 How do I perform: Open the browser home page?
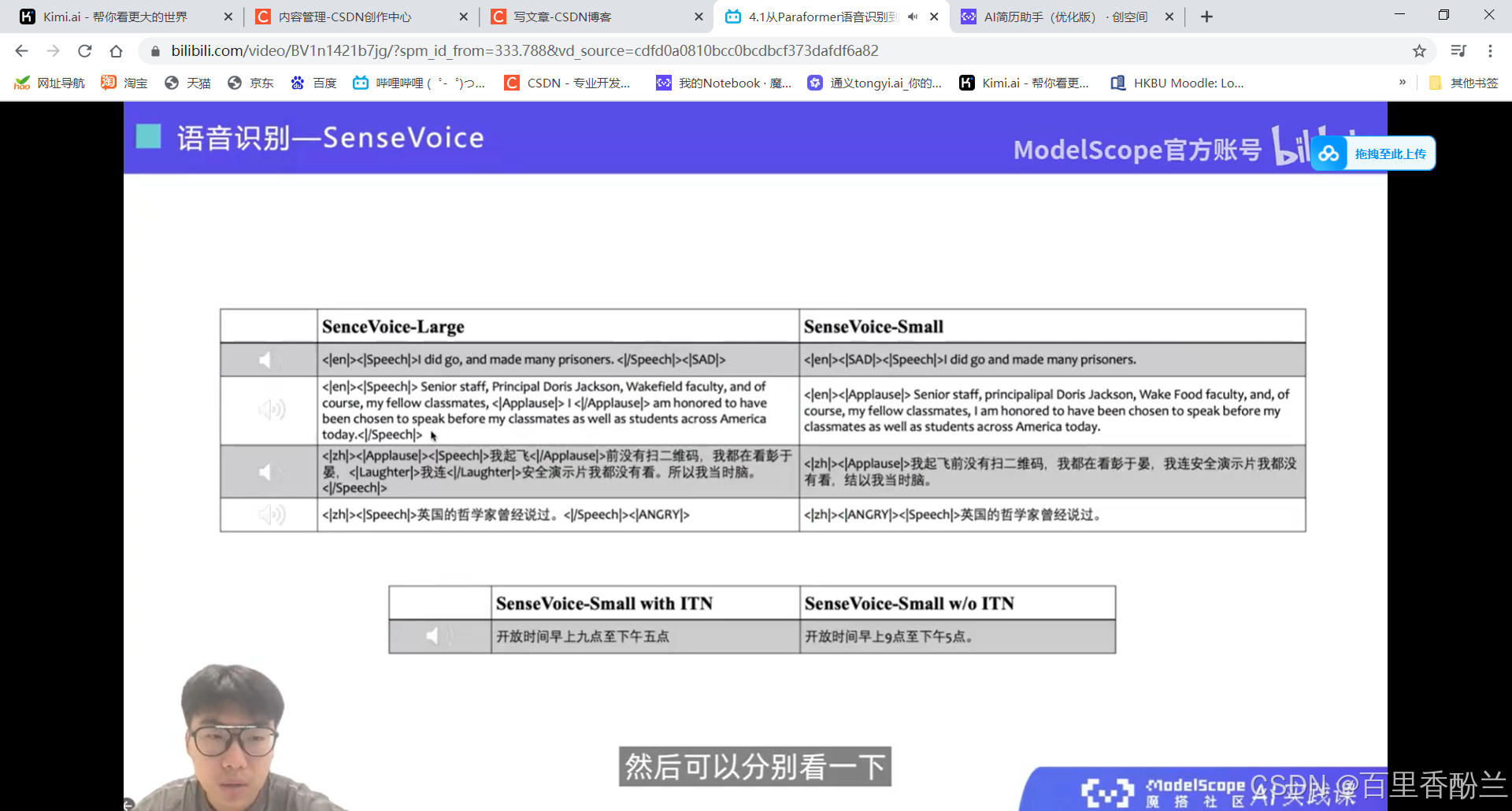click(x=116, y=51)
